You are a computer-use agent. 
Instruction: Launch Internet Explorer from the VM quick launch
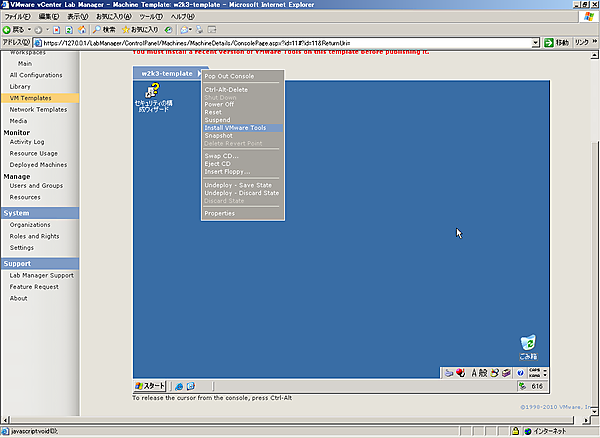click(x=179, y=386)
